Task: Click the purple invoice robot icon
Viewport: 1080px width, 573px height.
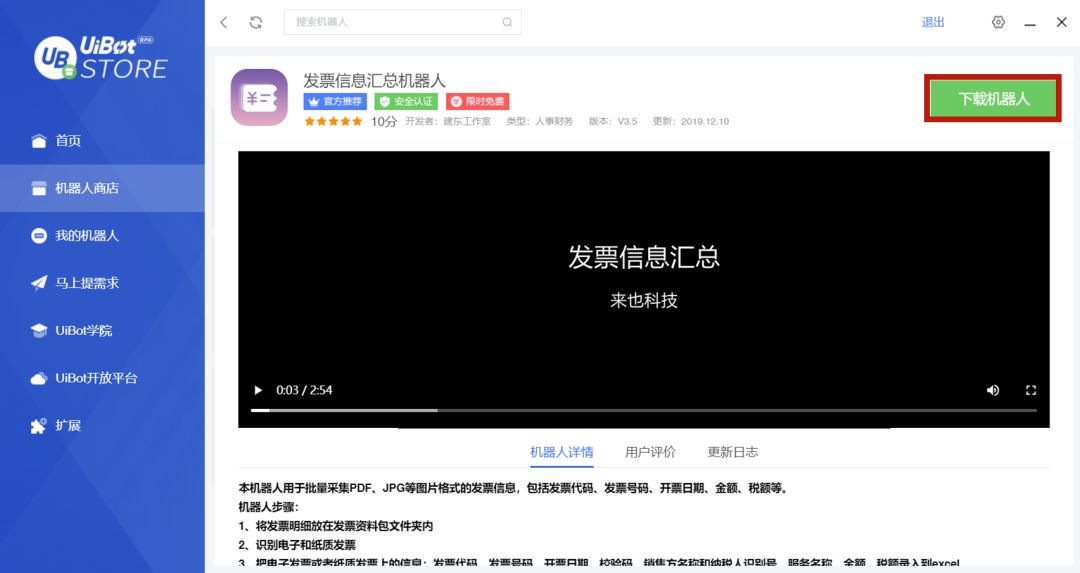Action: pyautogui.click(x=259, y=97)
